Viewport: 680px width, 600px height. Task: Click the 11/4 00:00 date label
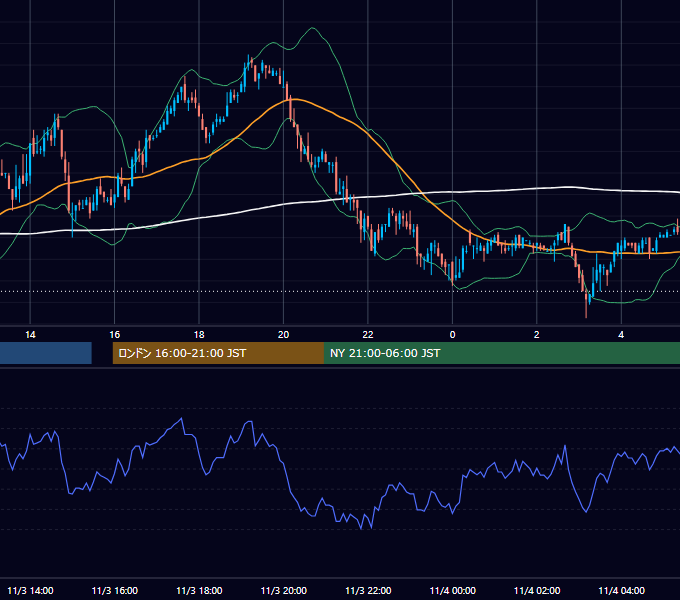click(x=452, y=590)
